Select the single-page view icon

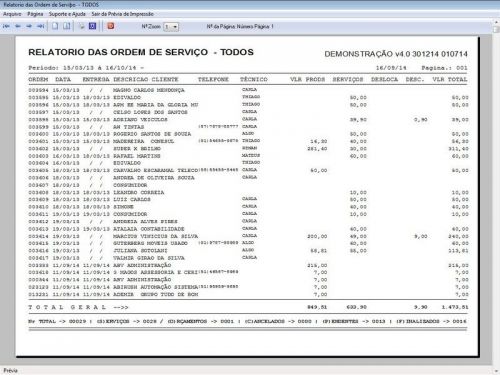point(55,26)
